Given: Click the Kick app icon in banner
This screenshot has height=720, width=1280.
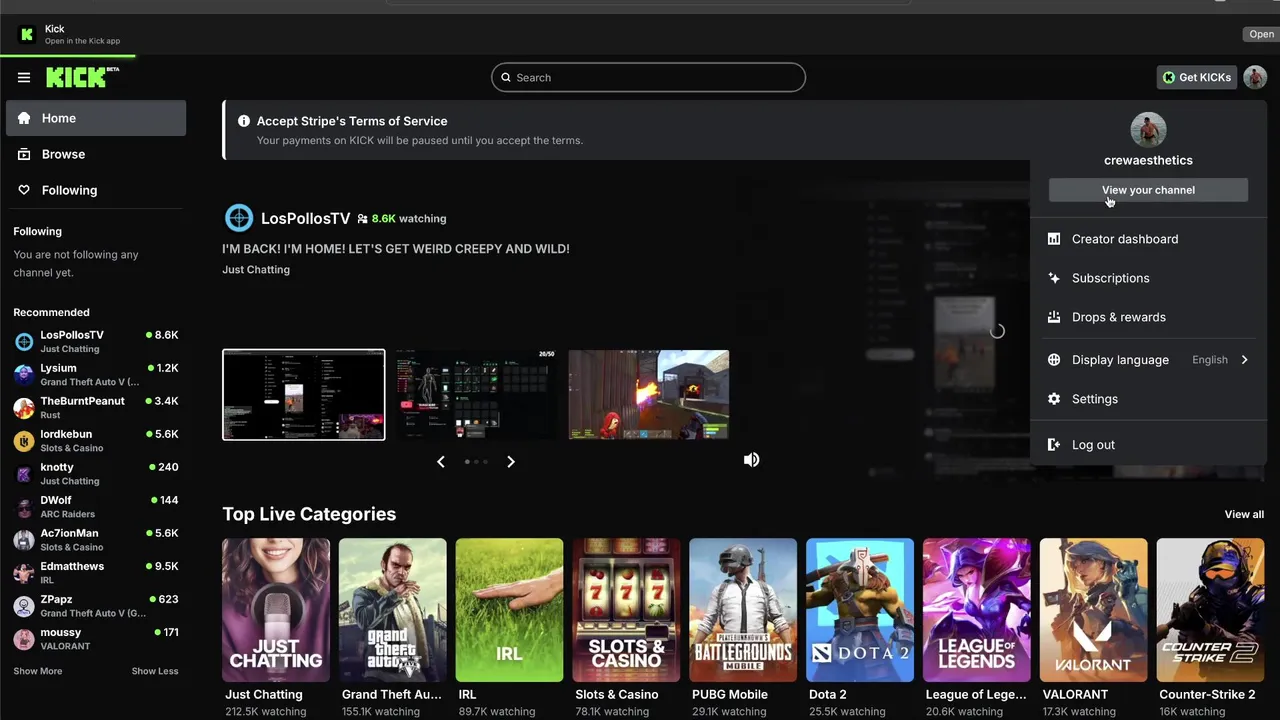Looking at the screenshot, I should 27,34.
